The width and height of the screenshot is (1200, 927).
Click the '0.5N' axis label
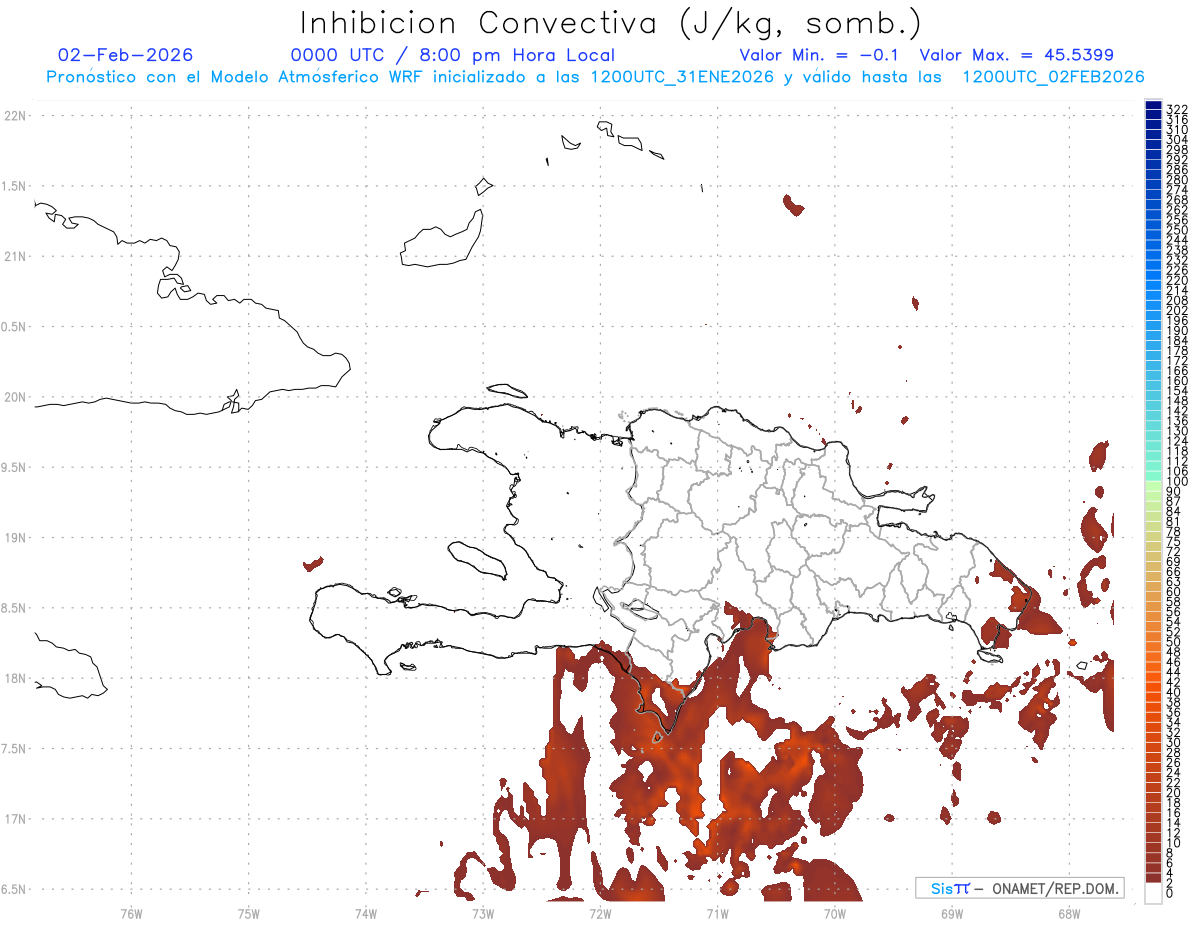(15, 327)
